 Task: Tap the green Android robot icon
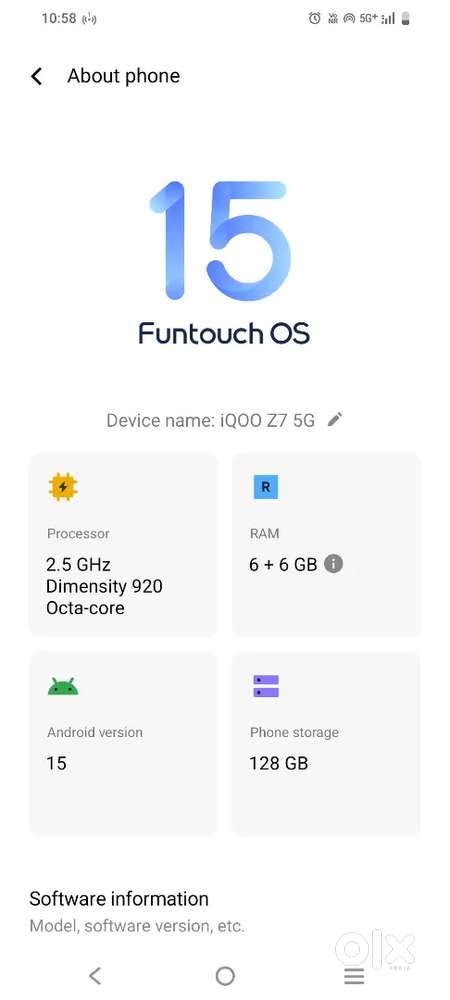[63, 687]
